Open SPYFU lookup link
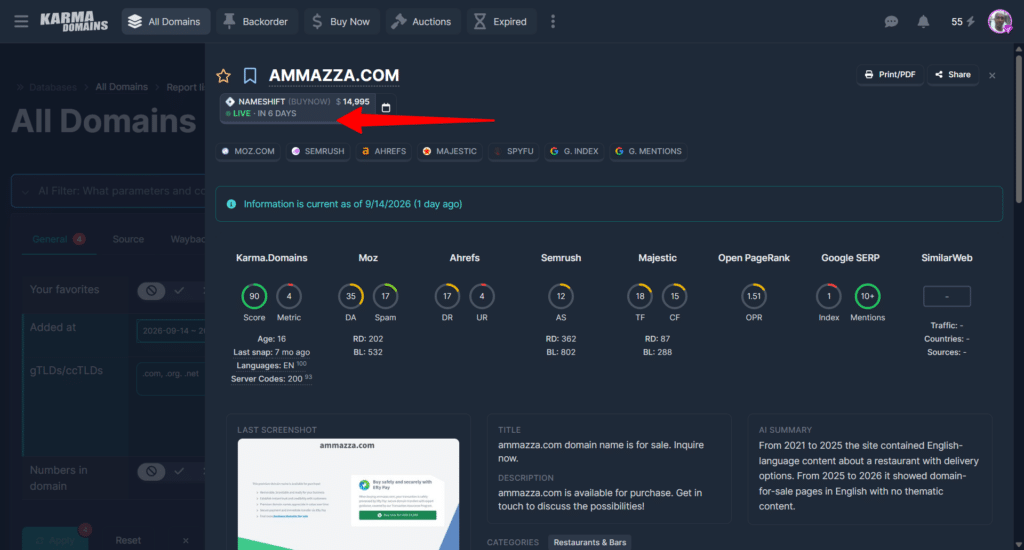The width and height of the screenshot is (1024, 550). [x=513, y=151]
